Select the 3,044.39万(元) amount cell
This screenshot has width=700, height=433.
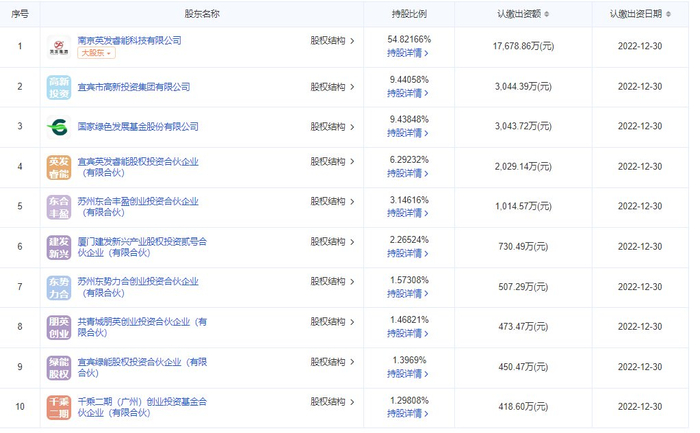pos(523,87)
